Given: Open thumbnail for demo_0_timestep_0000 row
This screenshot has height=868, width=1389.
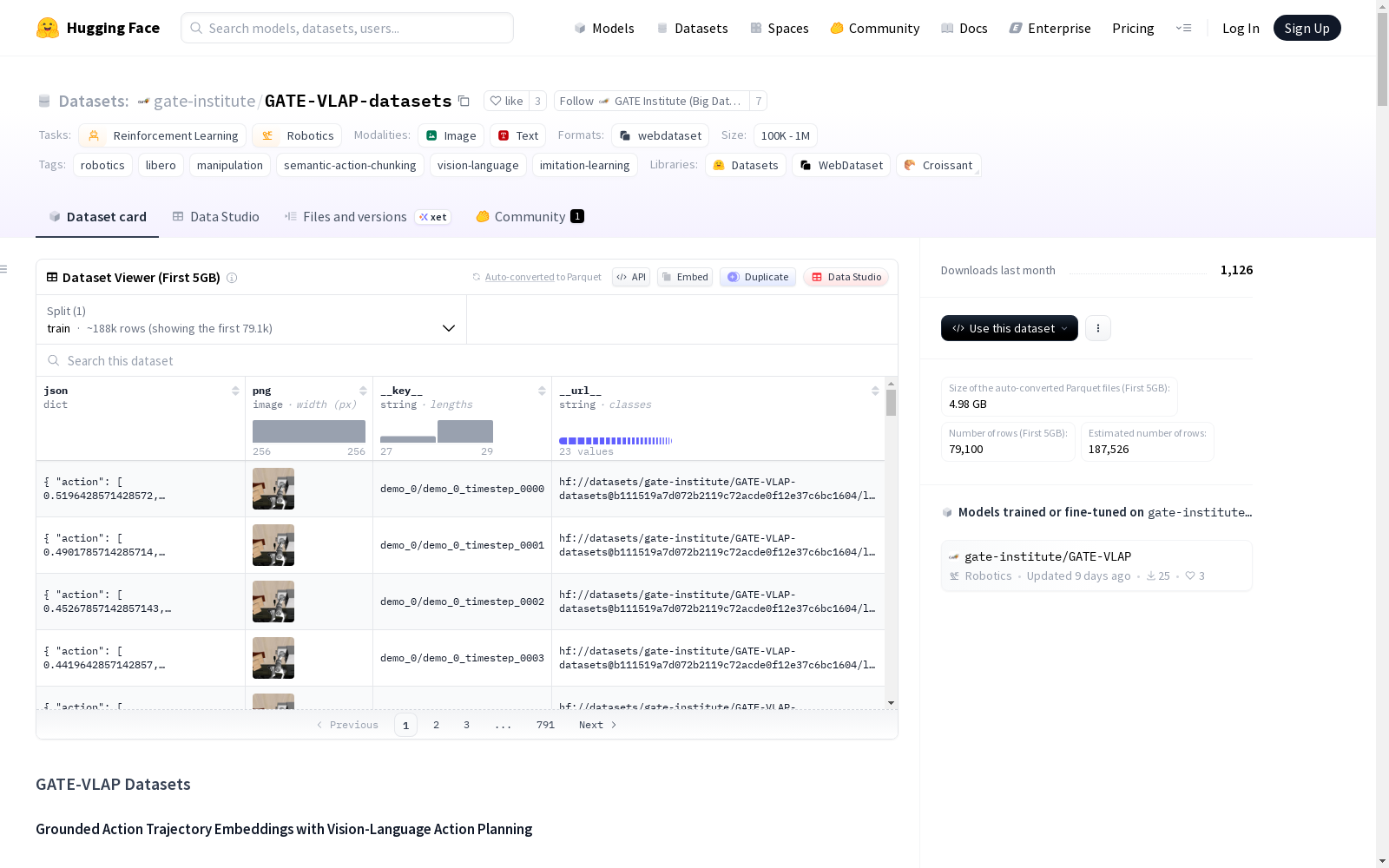Looking at the screenshot, I should (x=273, y=489).
